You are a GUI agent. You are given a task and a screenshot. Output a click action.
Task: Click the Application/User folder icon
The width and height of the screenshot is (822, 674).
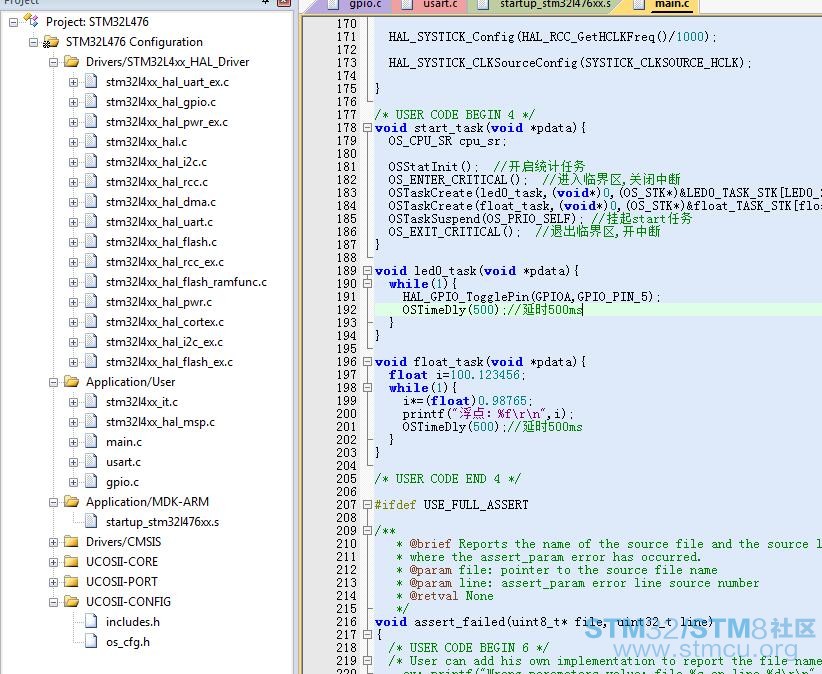point(71,382)
